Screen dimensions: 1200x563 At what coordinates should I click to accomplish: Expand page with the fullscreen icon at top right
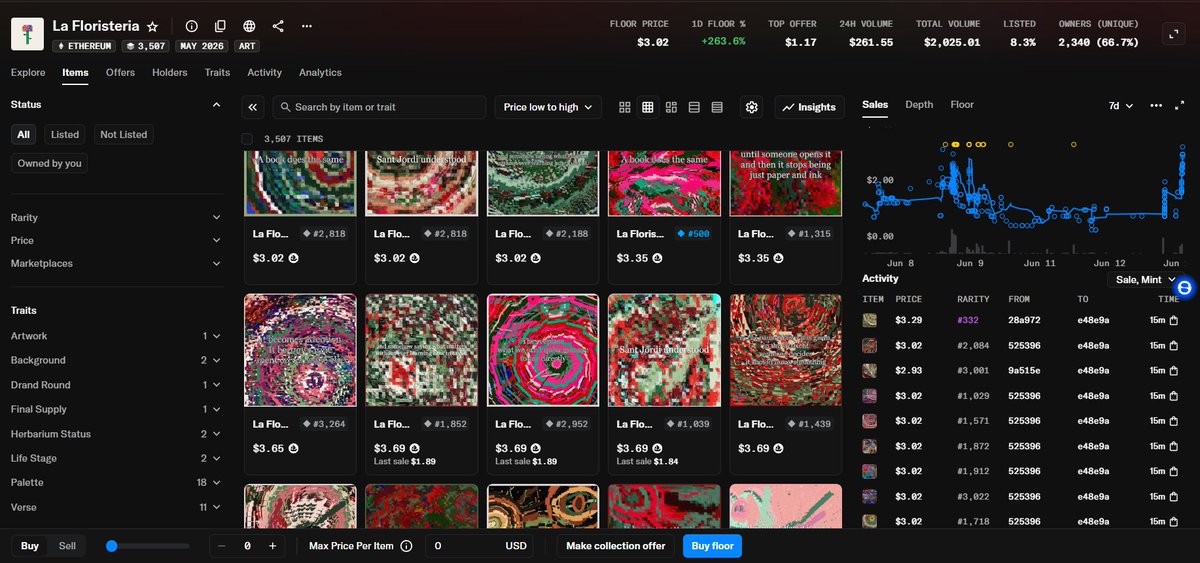(x=1174, y=34)
